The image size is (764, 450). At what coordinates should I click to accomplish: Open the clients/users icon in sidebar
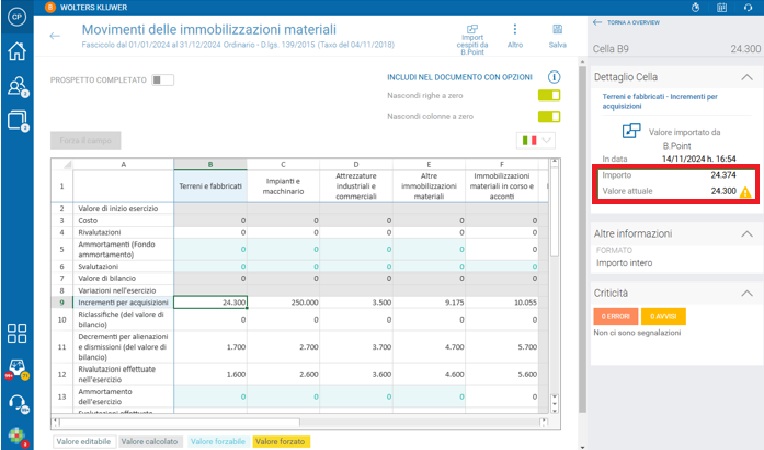click(18, 86)
